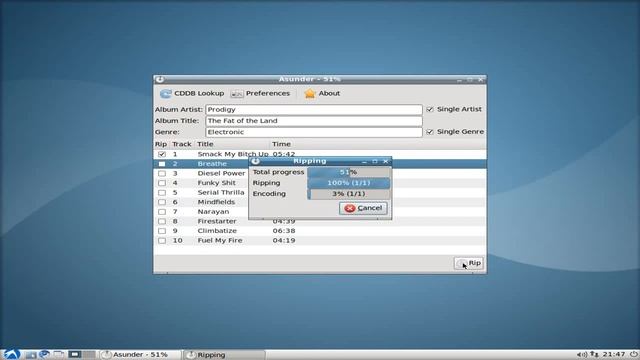Click the power button in the tray

(x=633, y=354)
